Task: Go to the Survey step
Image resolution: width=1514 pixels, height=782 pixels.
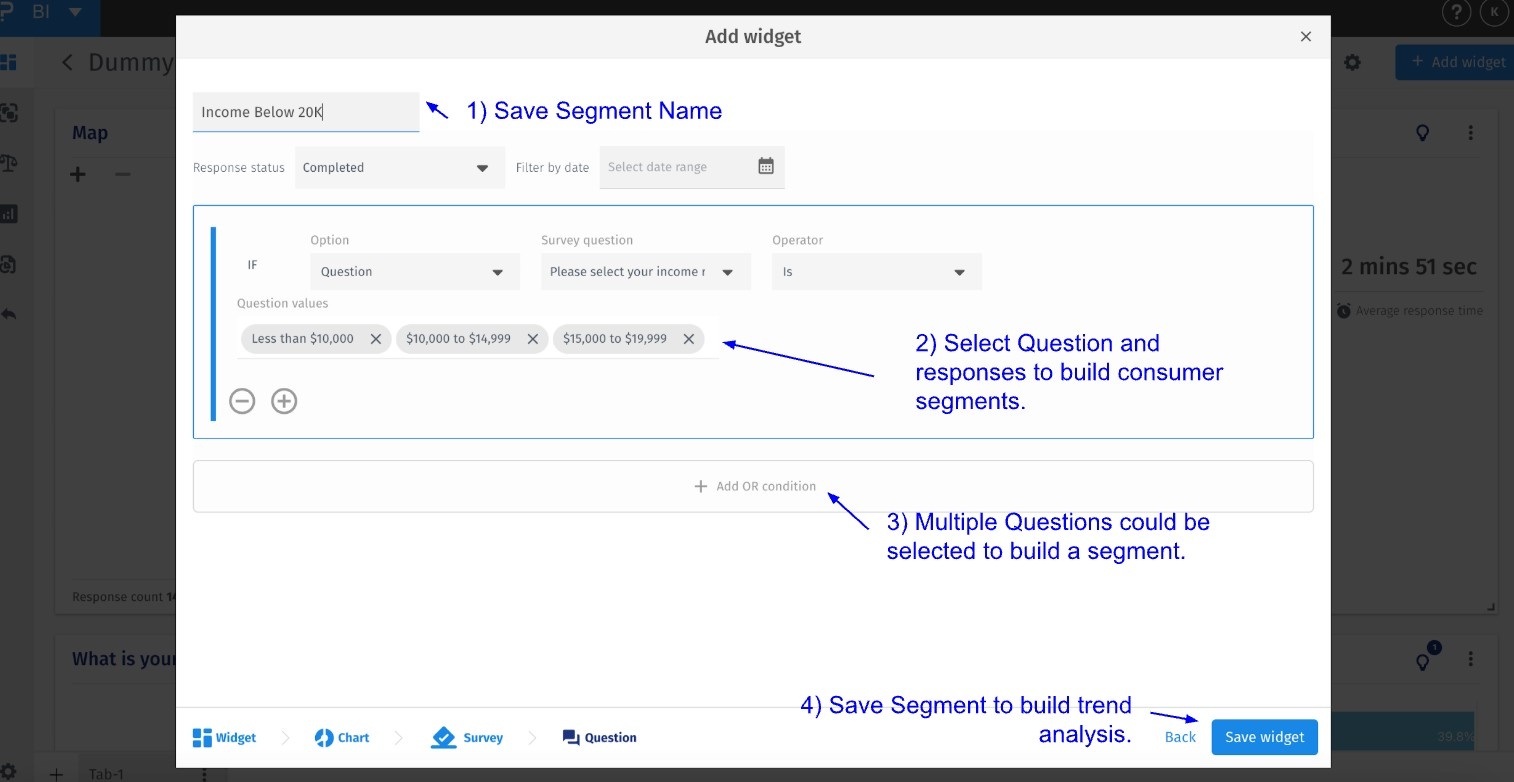Action: (x=468, y=738)
